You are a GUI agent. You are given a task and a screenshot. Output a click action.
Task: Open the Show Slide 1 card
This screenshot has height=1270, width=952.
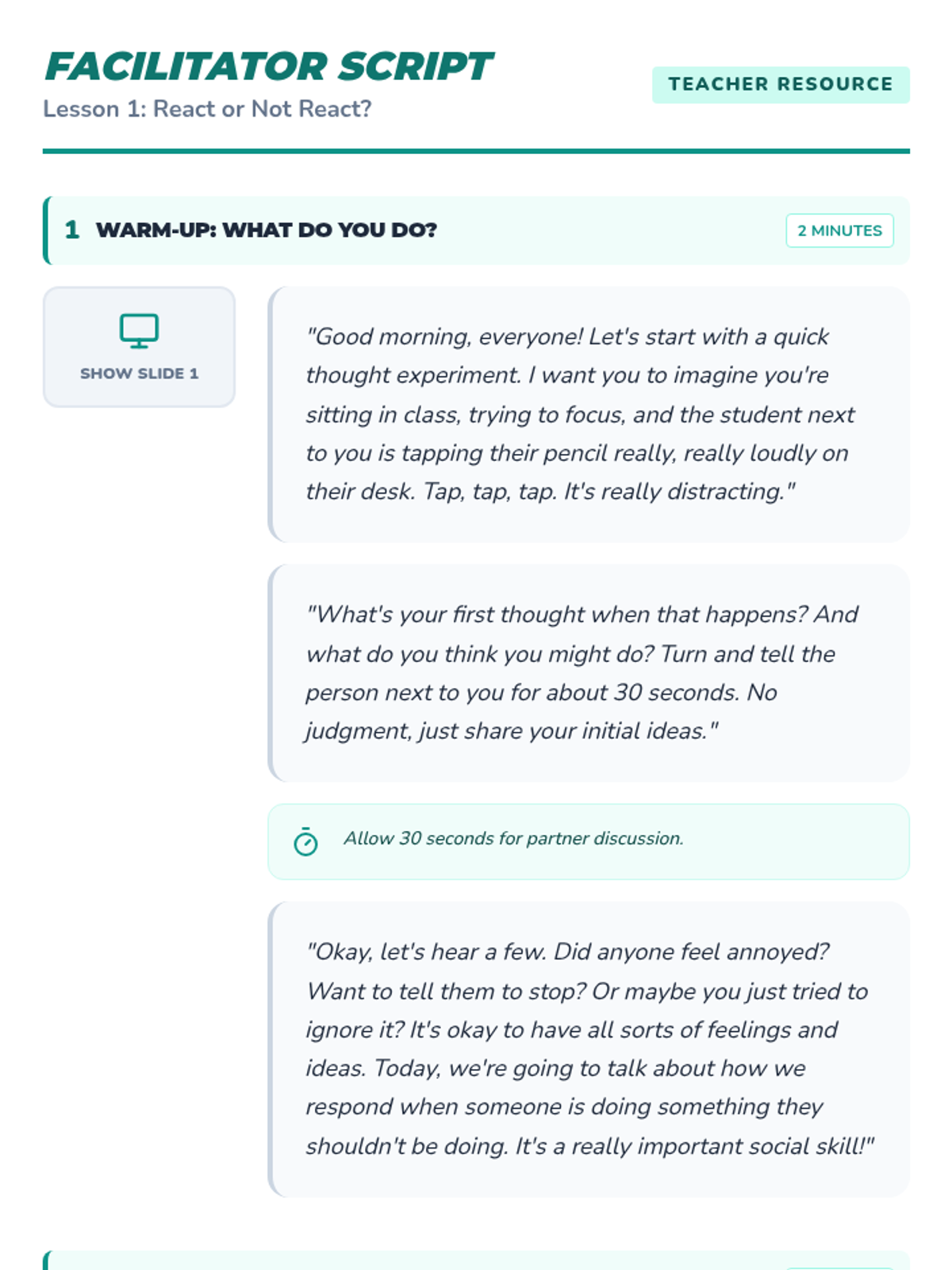(x=139, y=347)
